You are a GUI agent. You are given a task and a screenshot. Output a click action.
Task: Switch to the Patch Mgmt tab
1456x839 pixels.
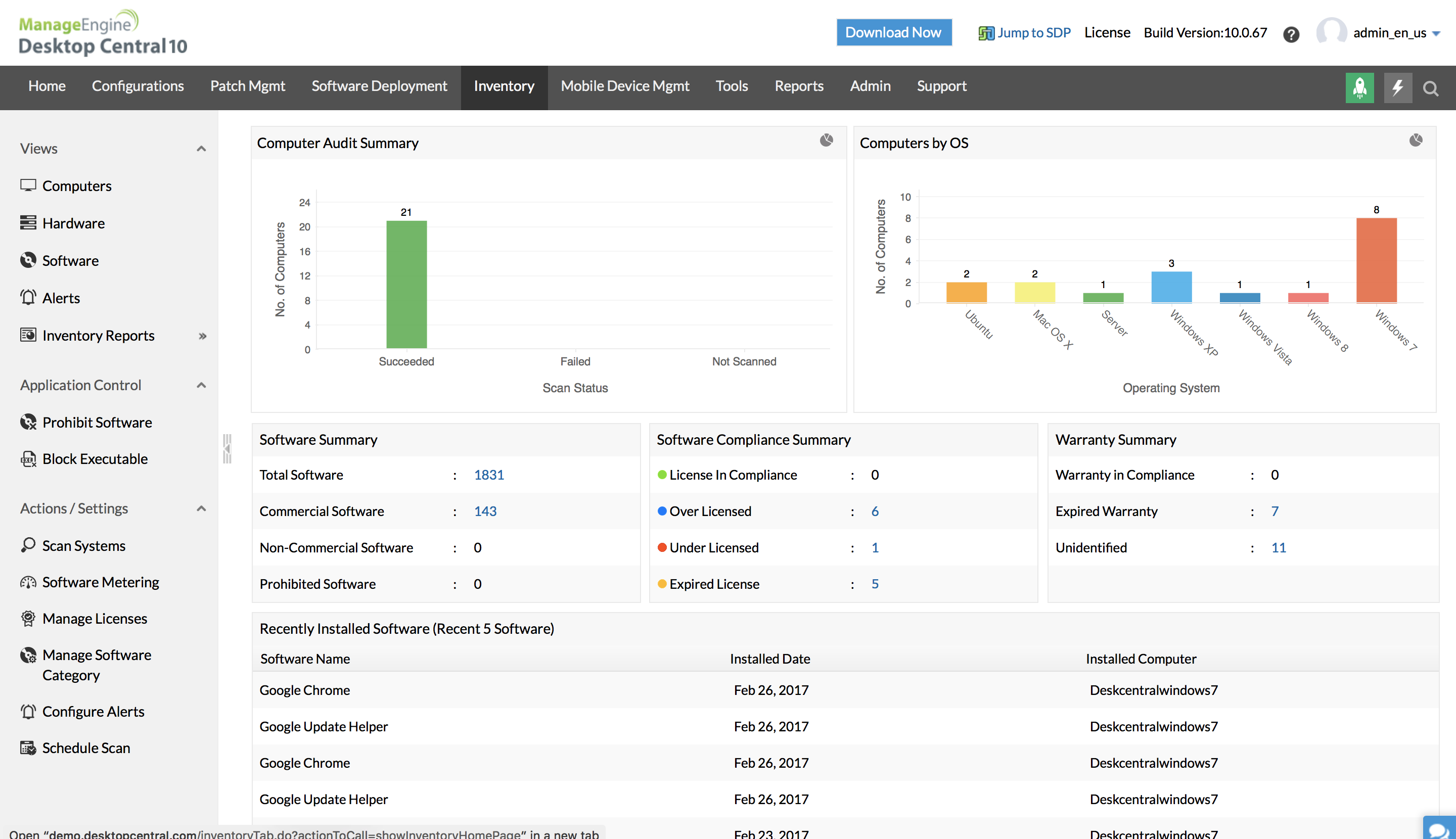247,86
